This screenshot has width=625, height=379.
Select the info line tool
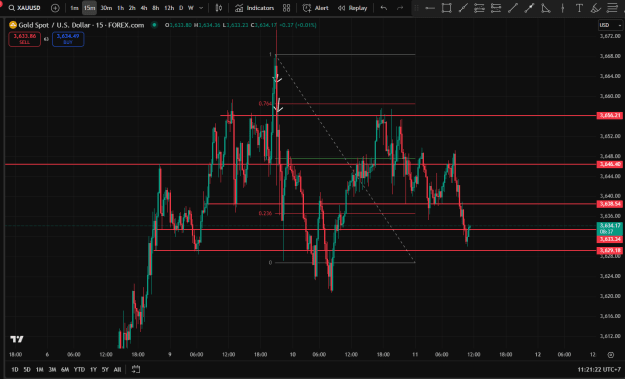(529, 8)
